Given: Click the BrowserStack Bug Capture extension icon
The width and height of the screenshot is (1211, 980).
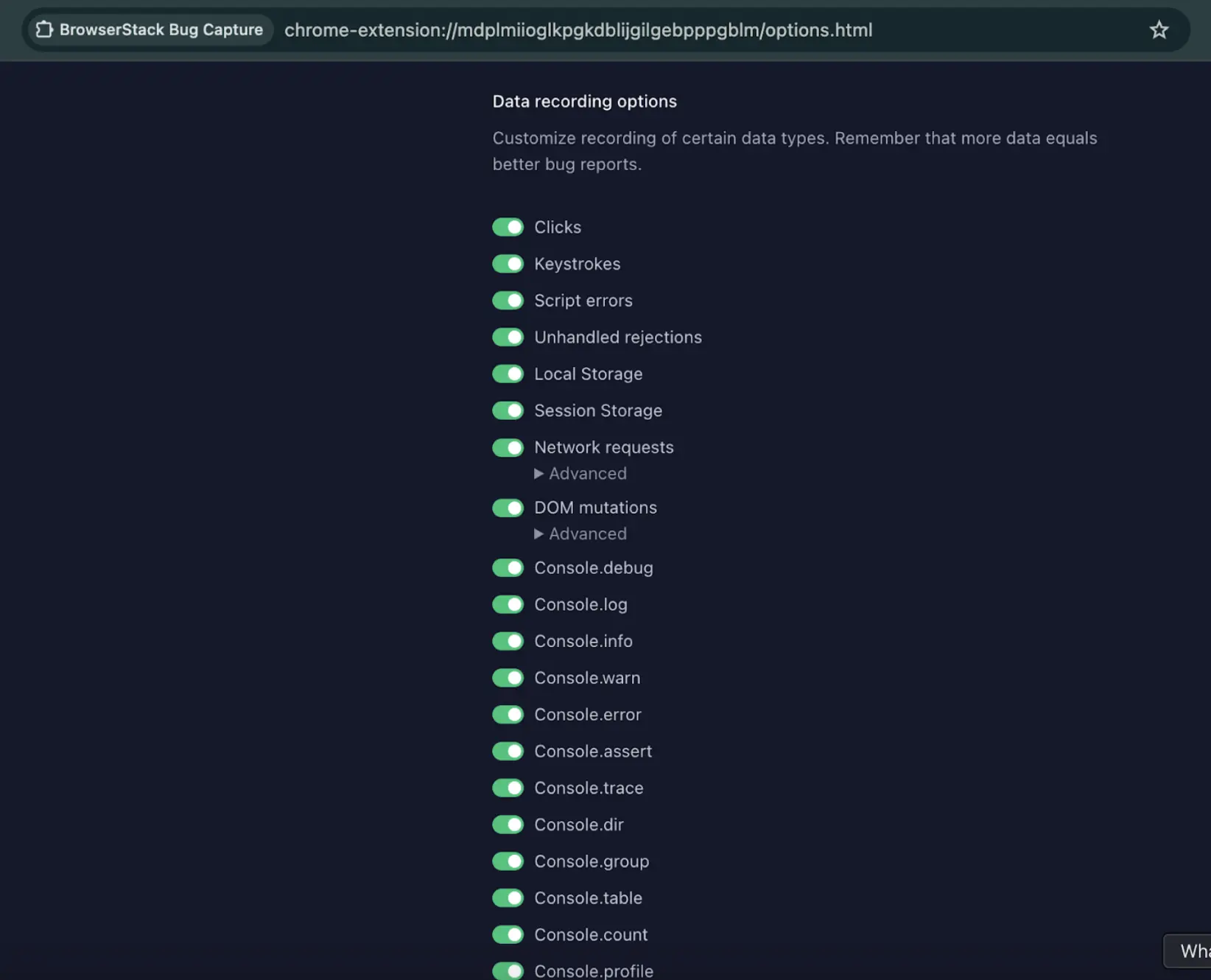Looking at the screenshot, I should point(45,30).
